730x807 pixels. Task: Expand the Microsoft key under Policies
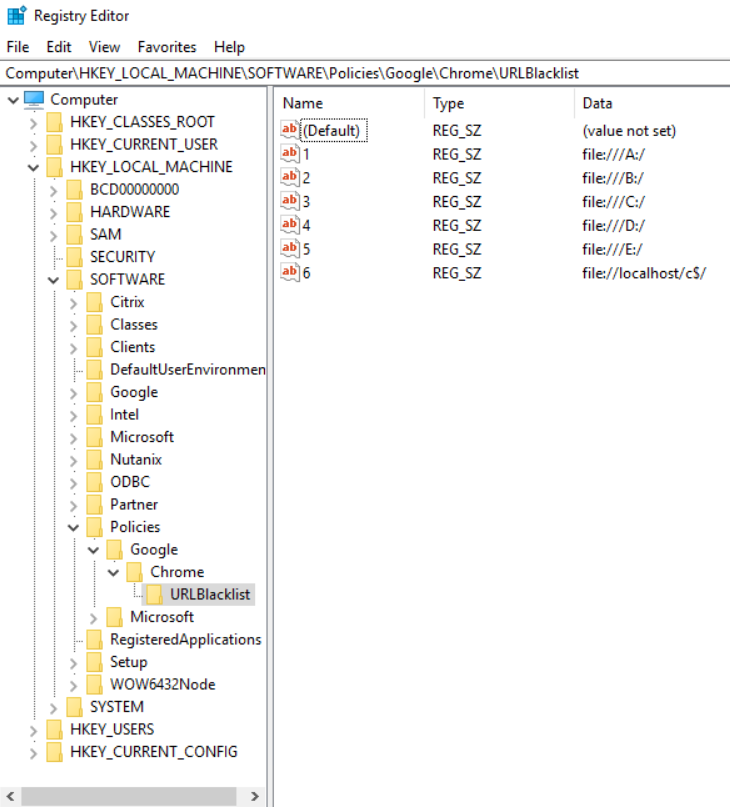(x=93, y=617)
